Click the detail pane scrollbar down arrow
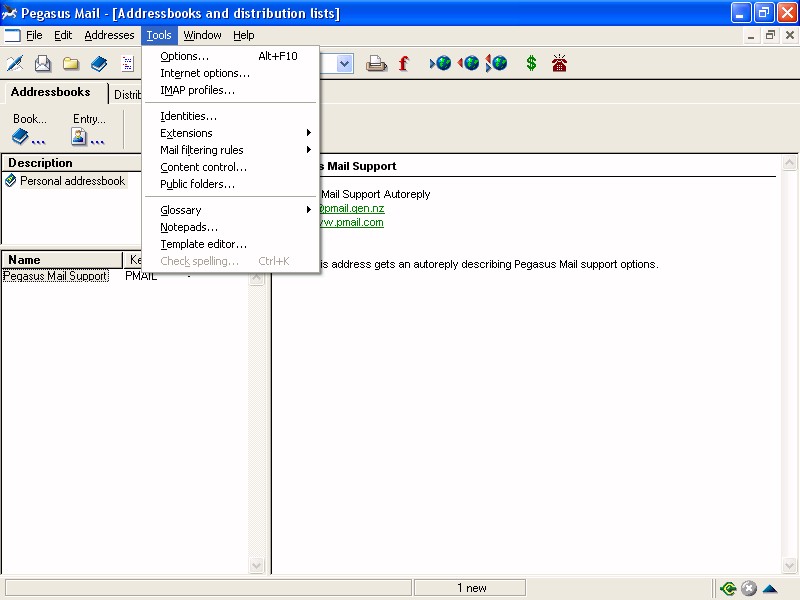Viewport: 800px width, 600px height. coord(789,565)
